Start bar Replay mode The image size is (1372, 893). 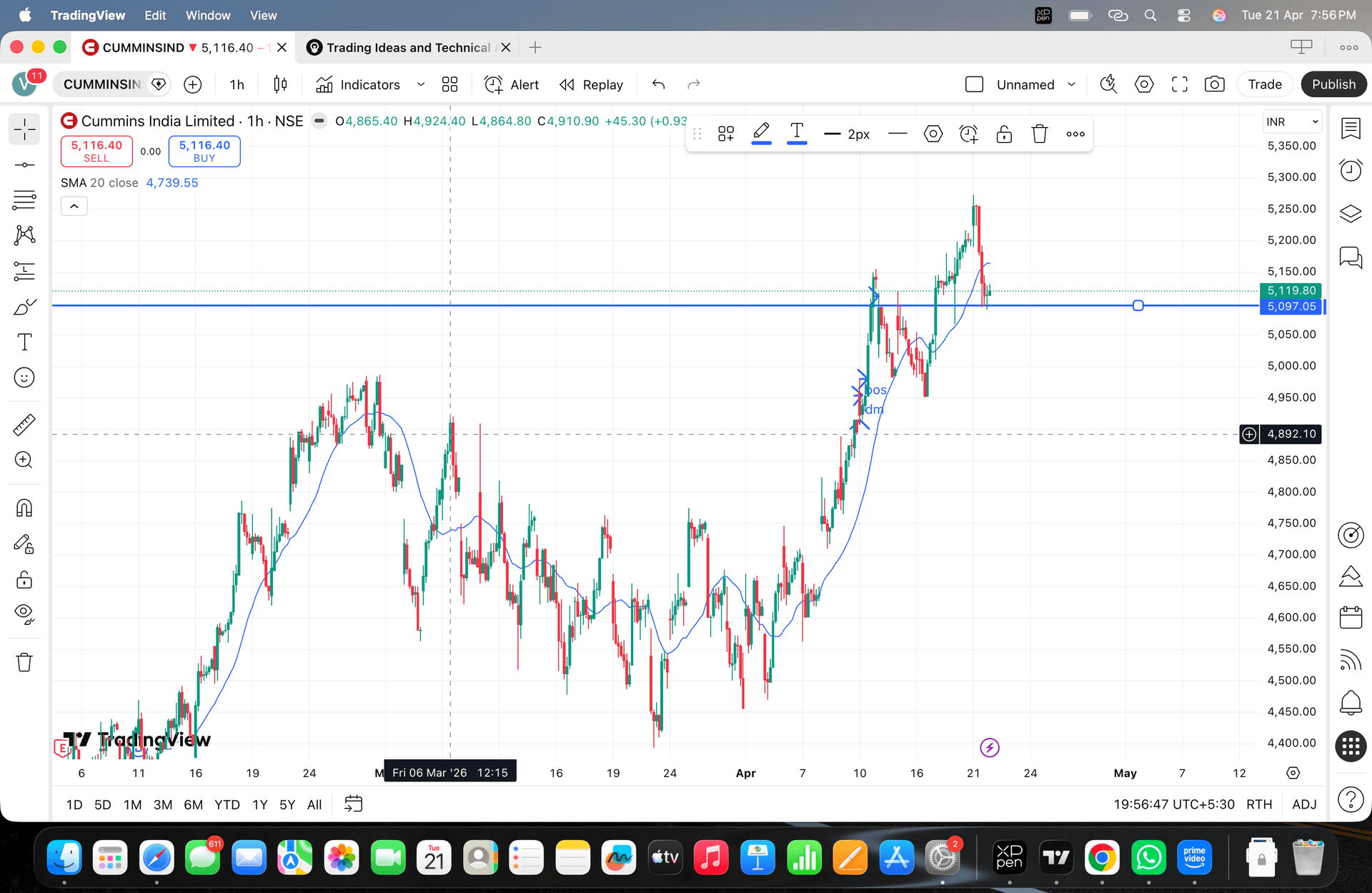coord(591,84)
